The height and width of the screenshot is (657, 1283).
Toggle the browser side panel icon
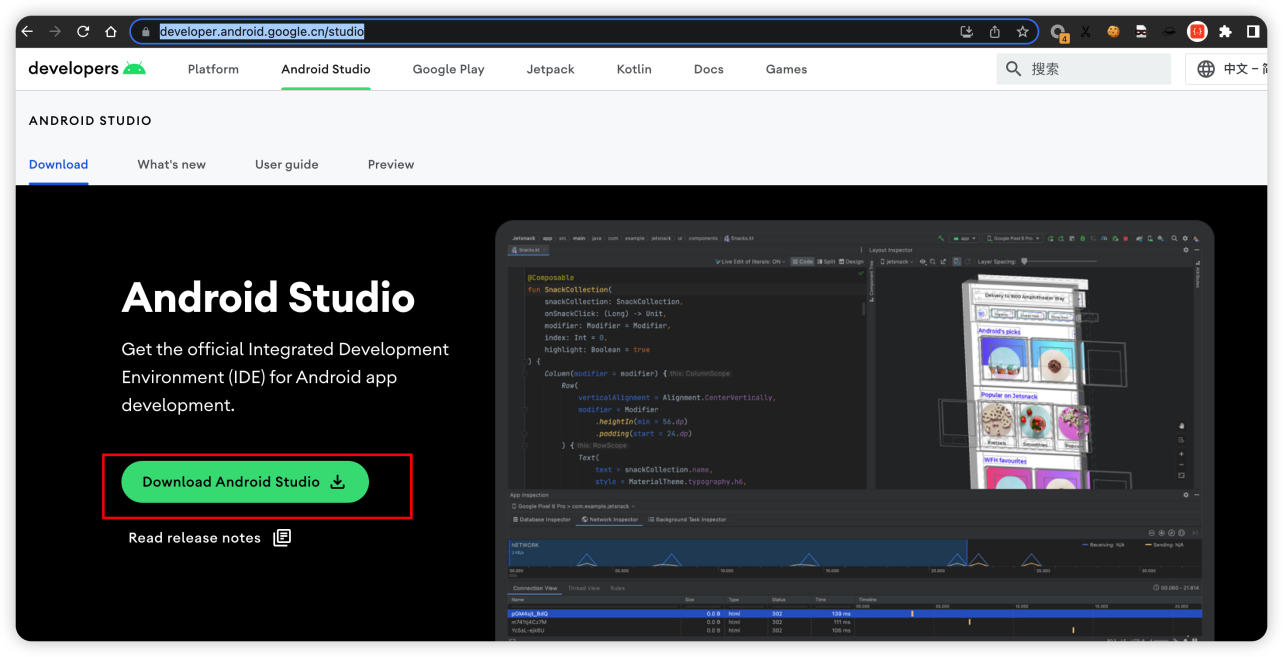(x=1253, y=32)
